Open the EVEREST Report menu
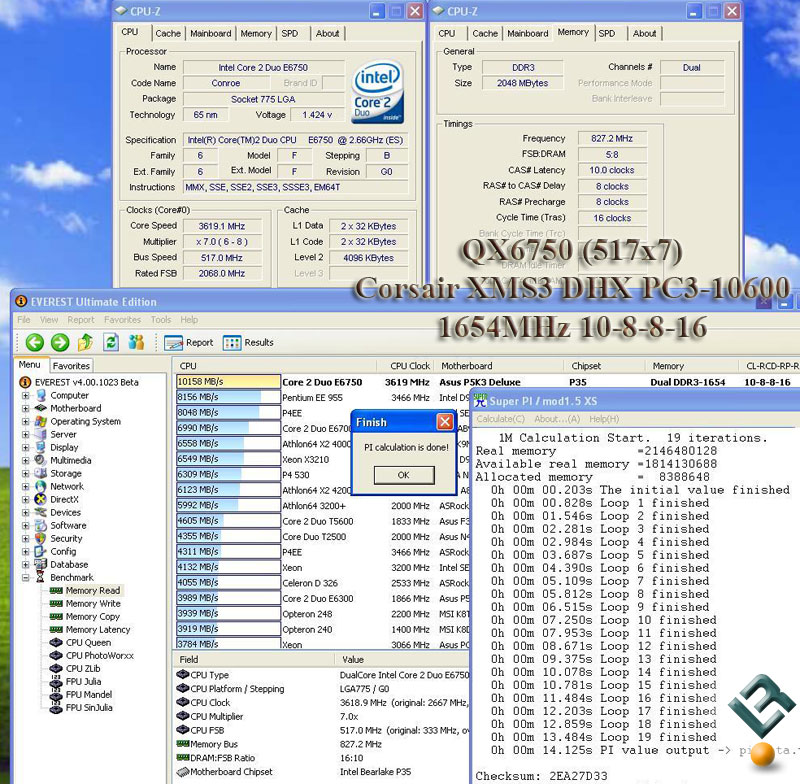The width and height of the screenshot is (800, 784). [x=81, y=320]
